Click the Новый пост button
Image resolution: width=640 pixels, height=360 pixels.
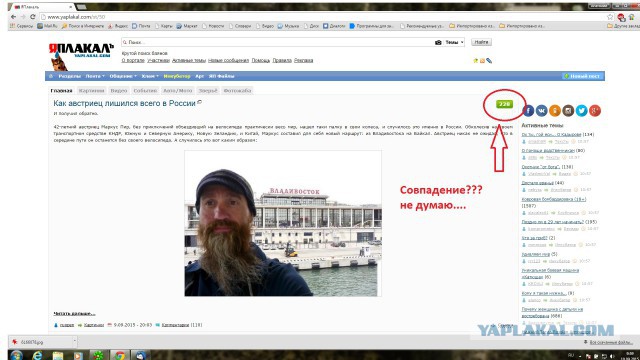pos(582,76)
